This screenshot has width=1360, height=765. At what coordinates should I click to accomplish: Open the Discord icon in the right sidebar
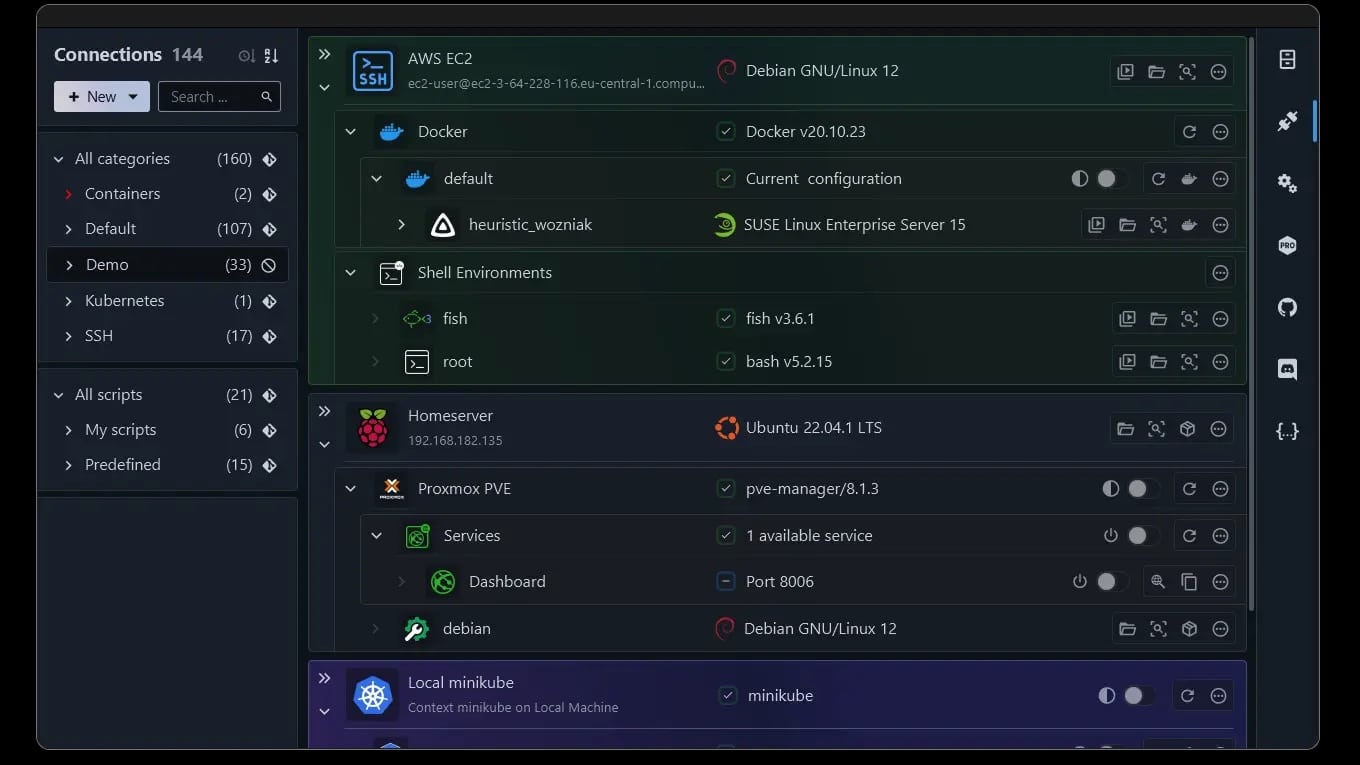[1287, 369]
